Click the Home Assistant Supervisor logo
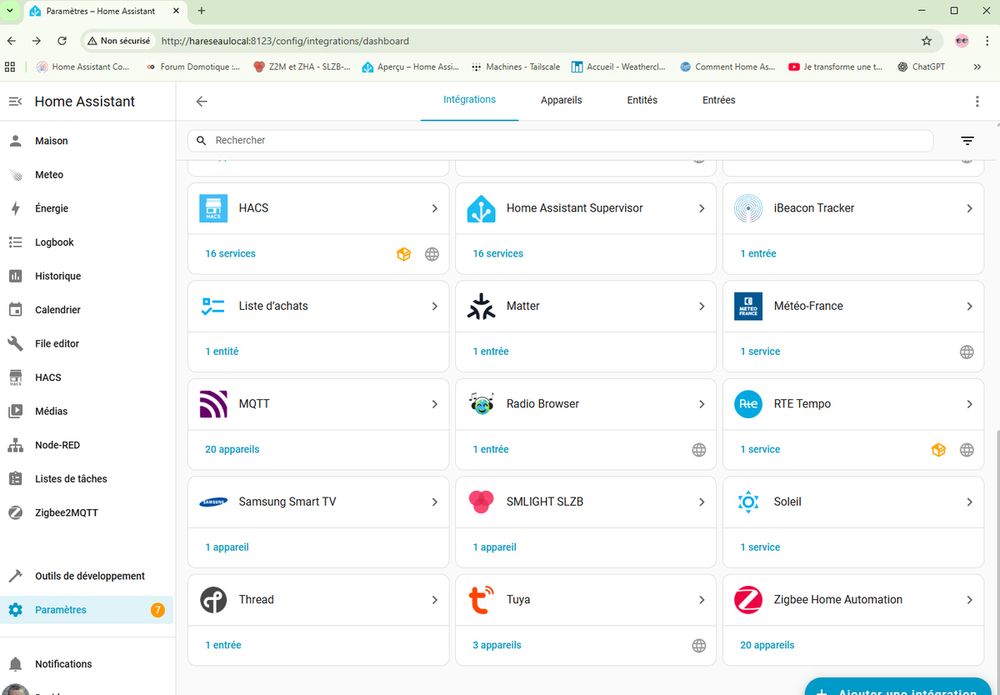 click(x=481, y=208)
